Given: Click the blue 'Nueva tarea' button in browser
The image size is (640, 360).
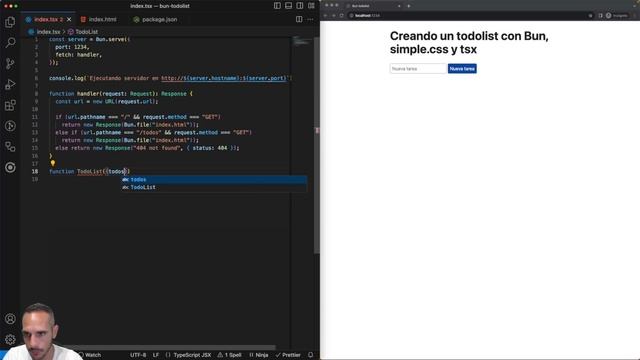Looking at the screenshot, I should [462, 69].
